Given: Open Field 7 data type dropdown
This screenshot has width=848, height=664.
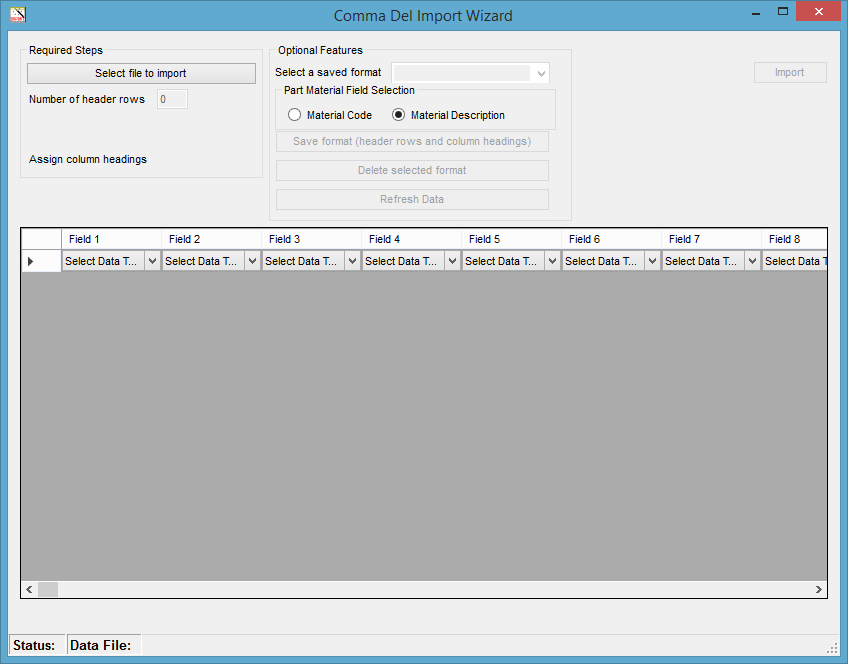Looking at the screenshot, I should pos(752,261).
